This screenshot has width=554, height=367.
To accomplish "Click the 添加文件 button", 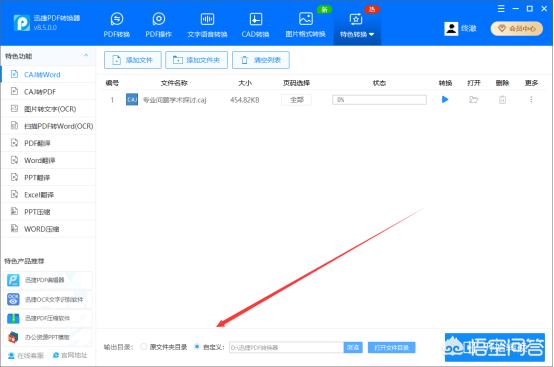I will (132, 60).
